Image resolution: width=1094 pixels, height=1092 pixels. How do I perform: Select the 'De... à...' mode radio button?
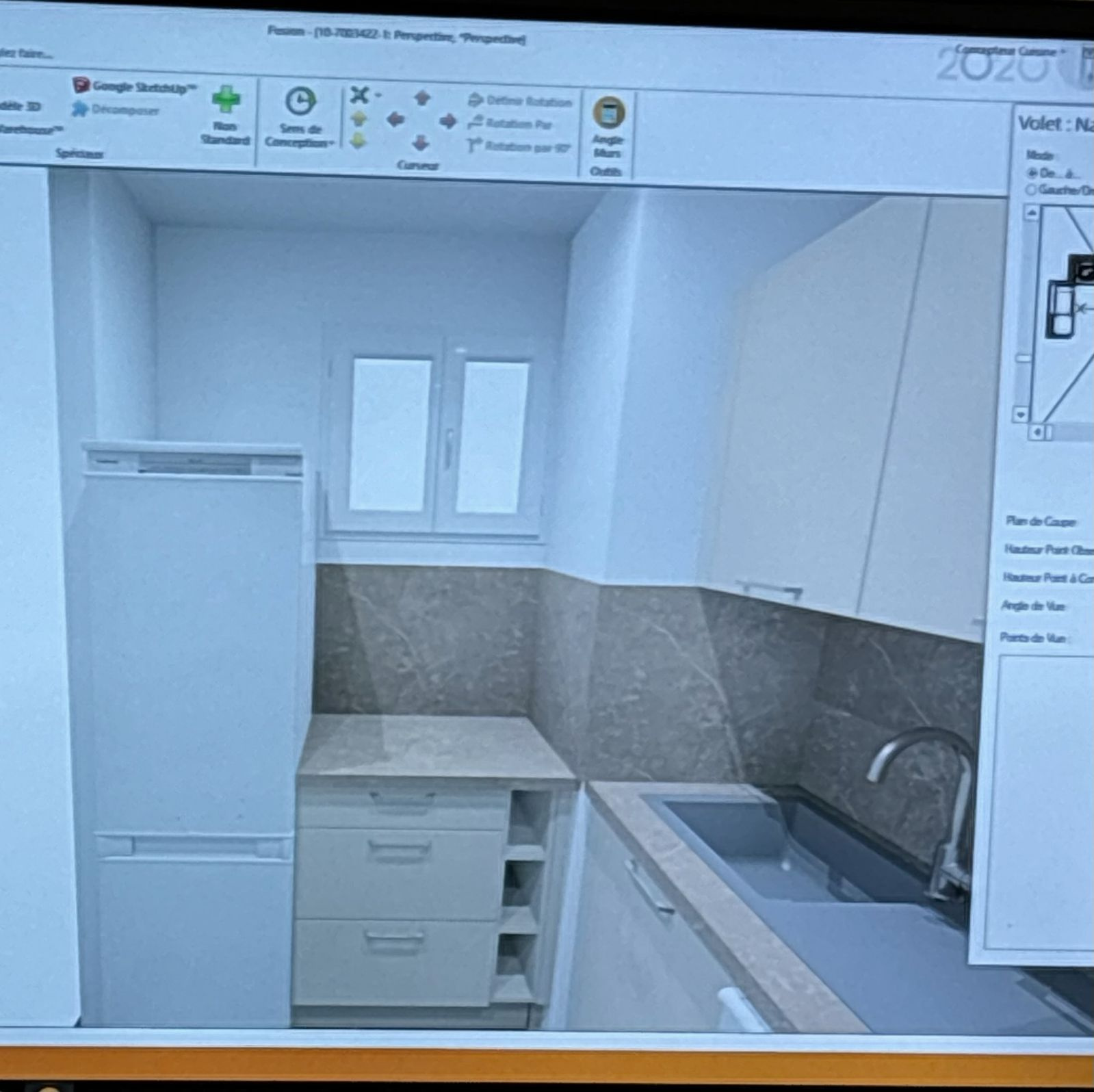(1032, 173)
